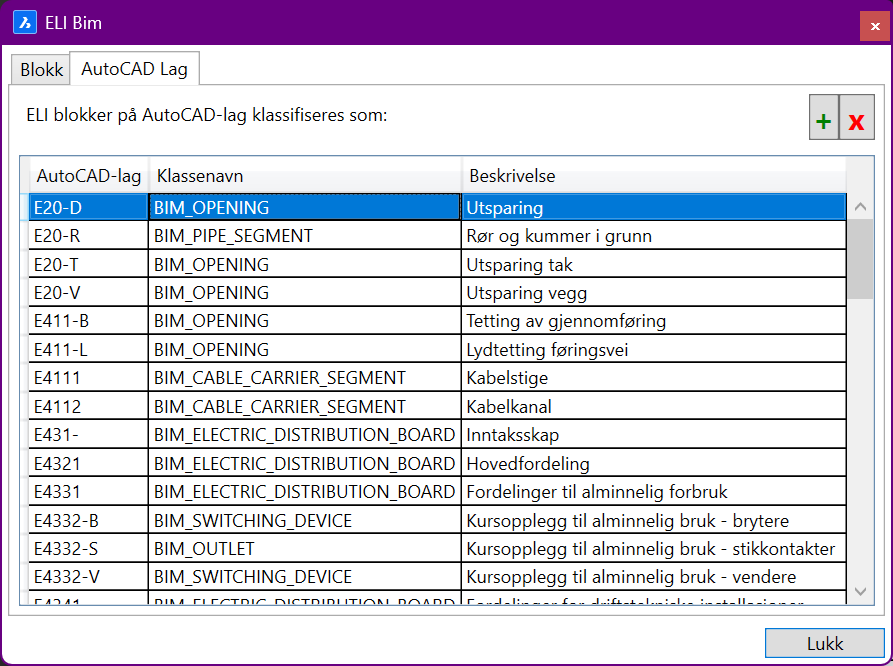Click the Inntaksskap description cell
The height and width of the screenshot is (666, 893).
click(652, 435)
